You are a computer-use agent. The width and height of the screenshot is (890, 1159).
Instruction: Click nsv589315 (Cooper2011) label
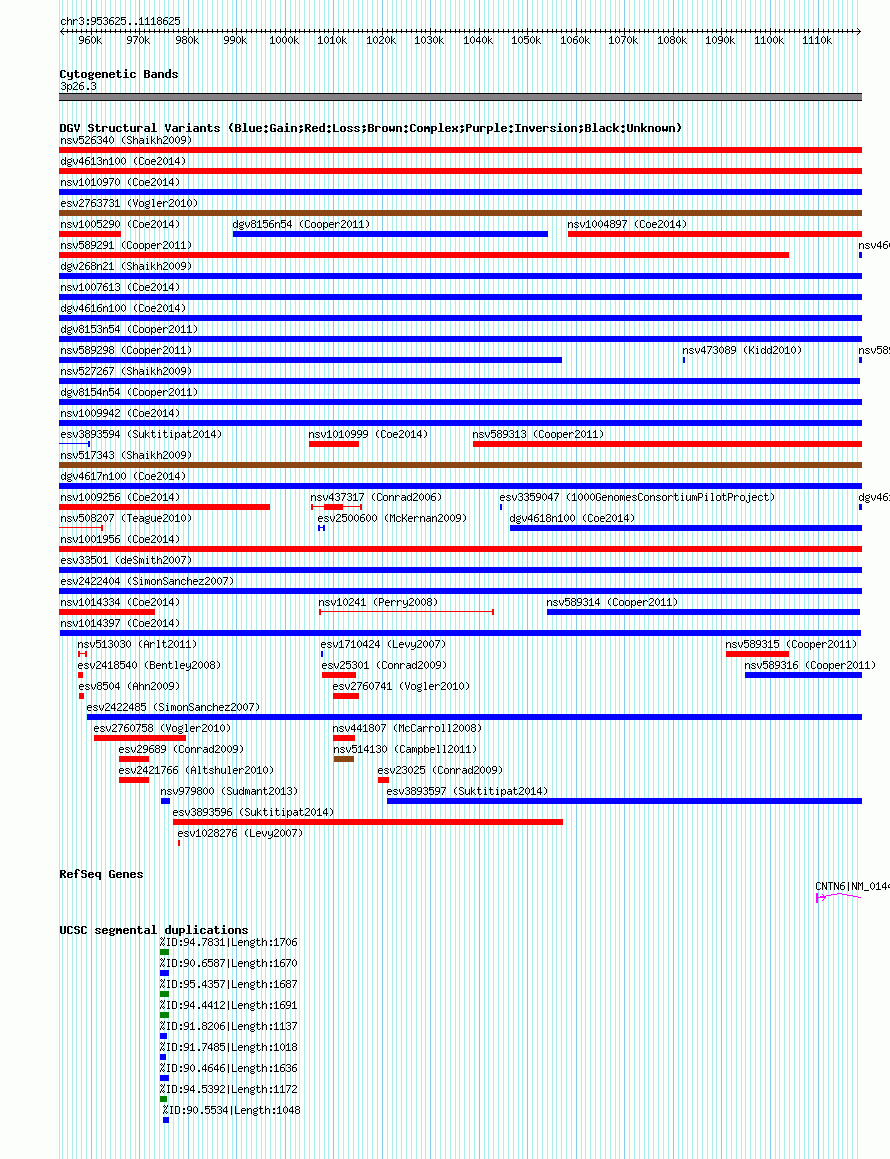coord(791,645)
